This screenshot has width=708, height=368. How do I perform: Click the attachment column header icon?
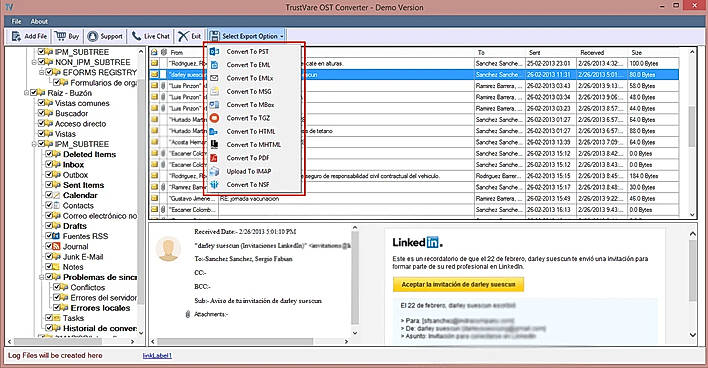(x=163, y=52)
